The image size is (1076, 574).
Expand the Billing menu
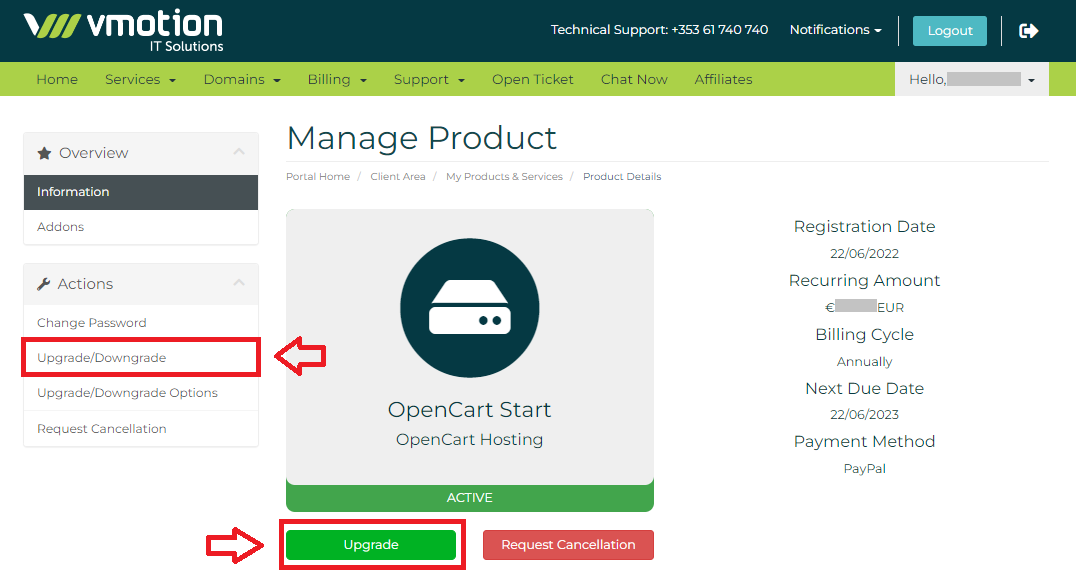pyautogui.click(x=337, y=80)
